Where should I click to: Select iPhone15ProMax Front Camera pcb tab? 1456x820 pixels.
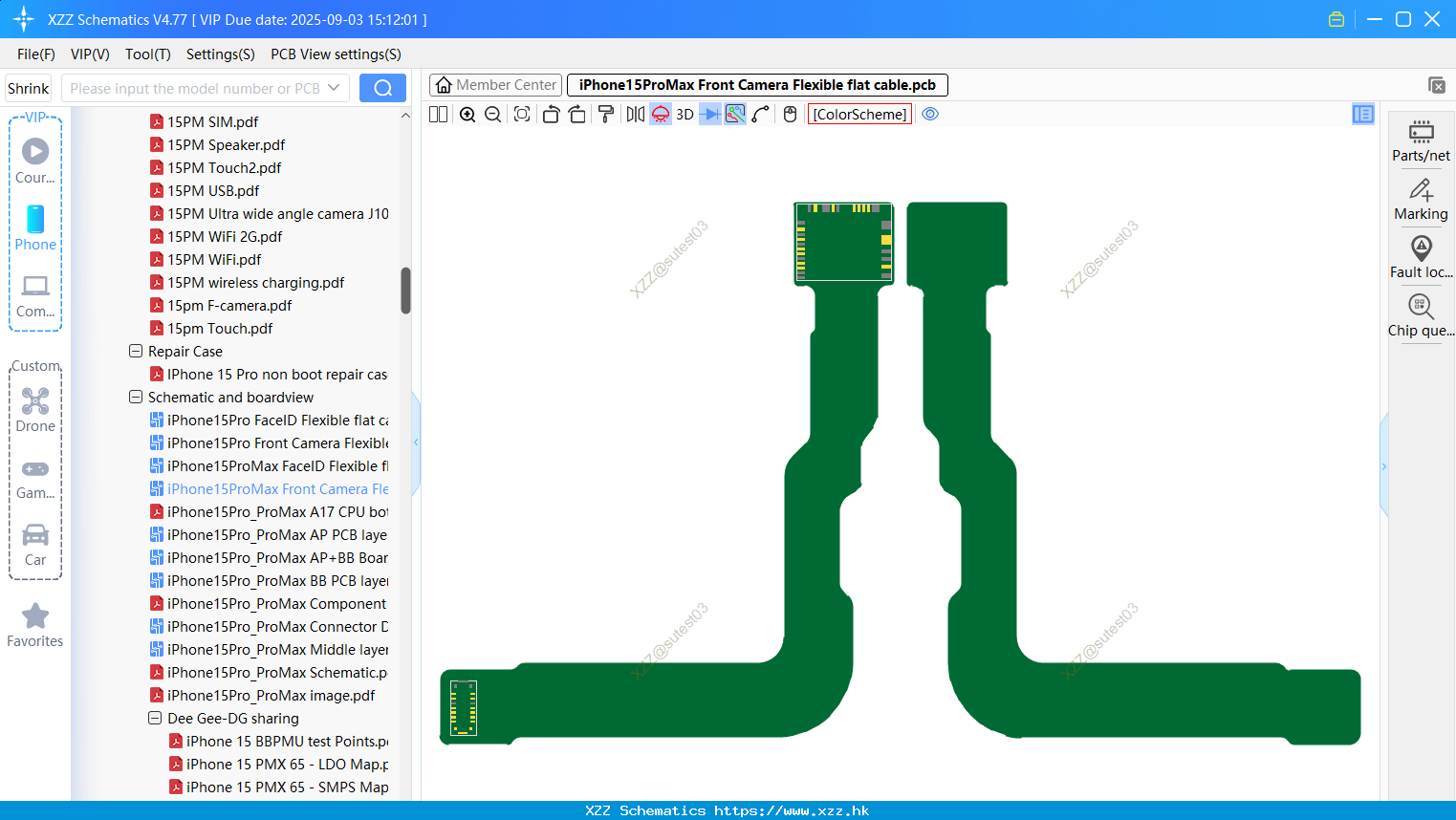pos(757,85)
